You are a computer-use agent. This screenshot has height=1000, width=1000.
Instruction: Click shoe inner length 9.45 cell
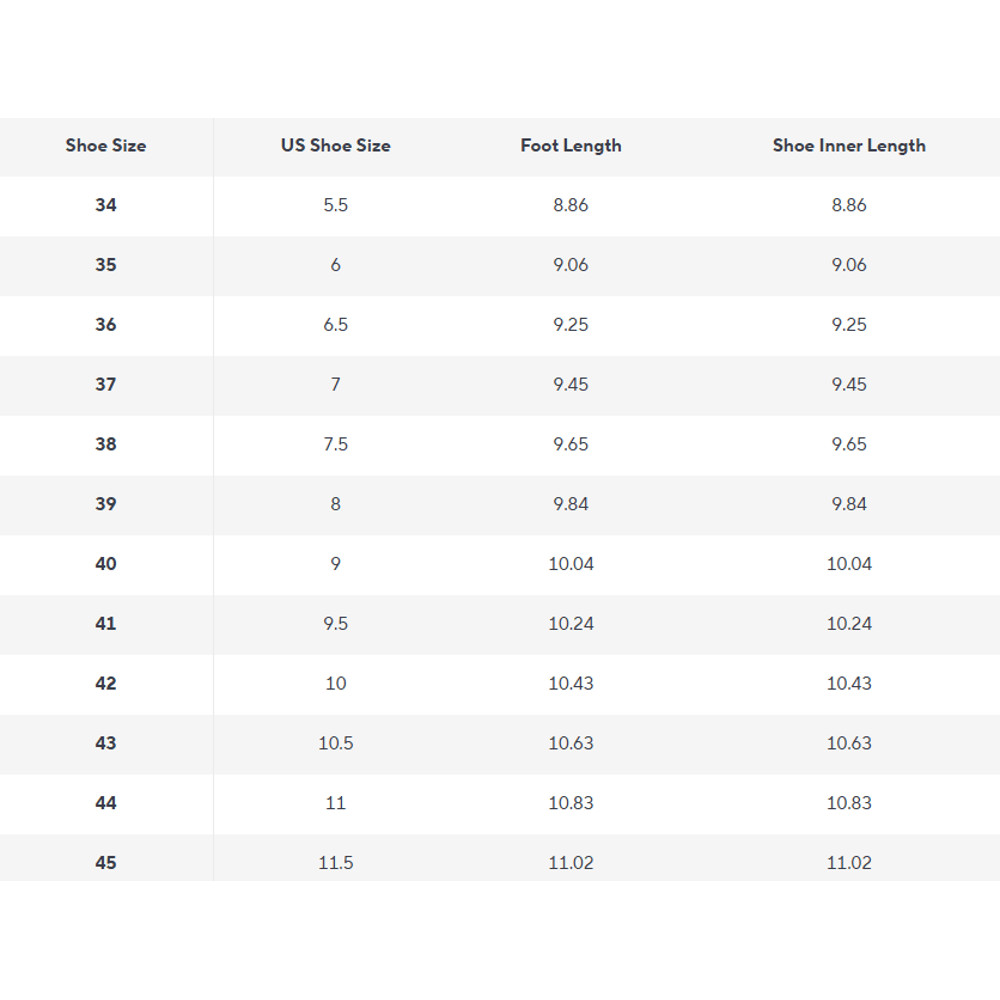point(849,385)
